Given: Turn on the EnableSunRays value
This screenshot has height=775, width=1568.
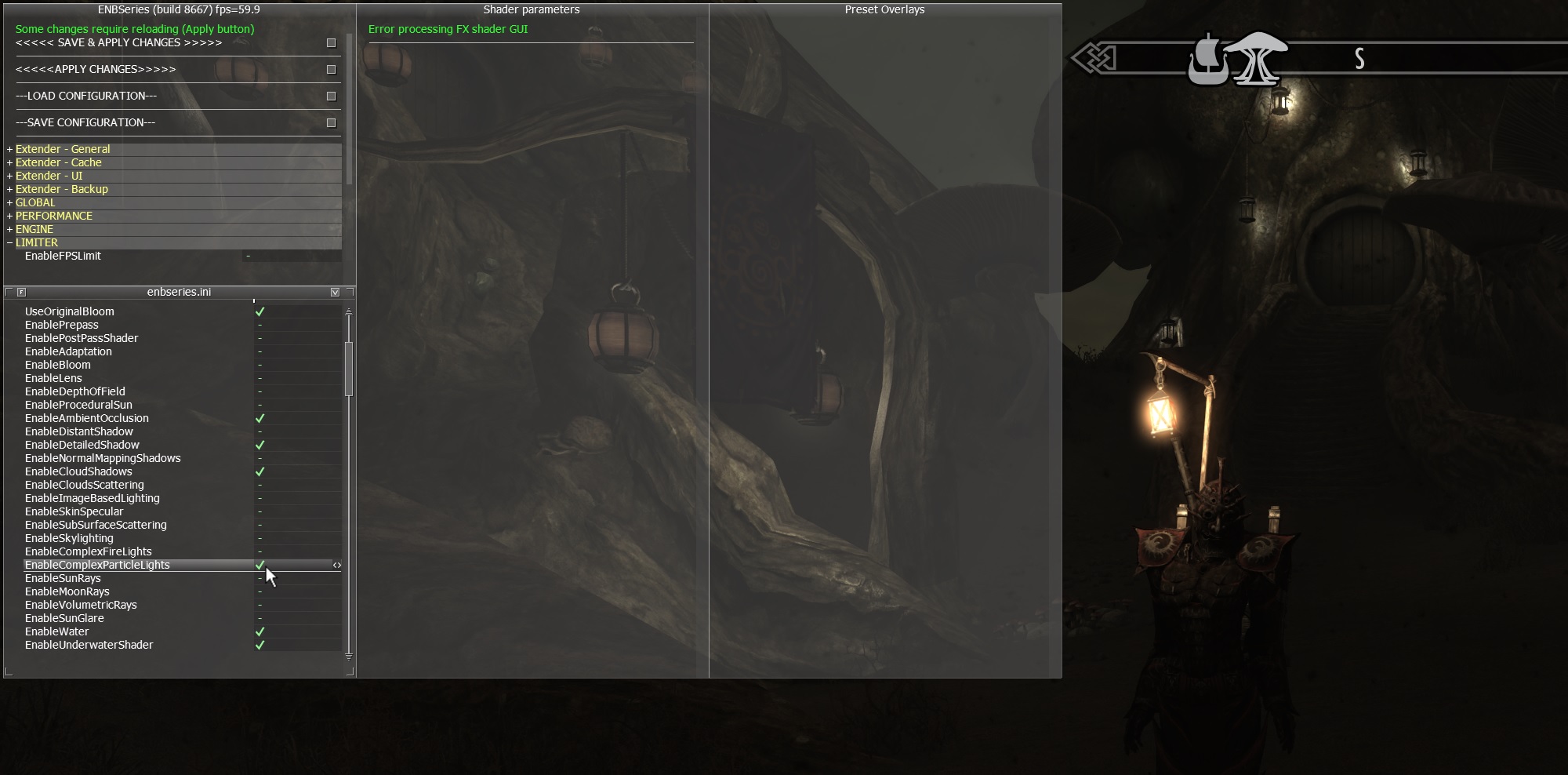Looking at the screenshot, I should click(x=298, y=578).
